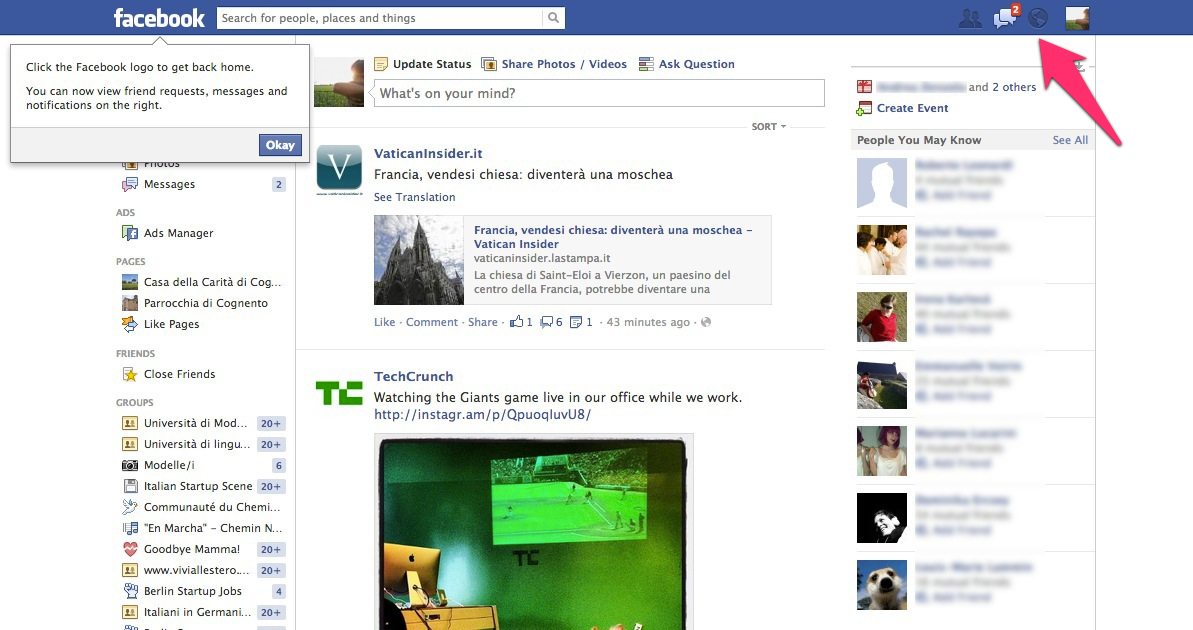Click the cathedral article thumbnail
Screen dimensions: 1193x630
click(418, 260)
